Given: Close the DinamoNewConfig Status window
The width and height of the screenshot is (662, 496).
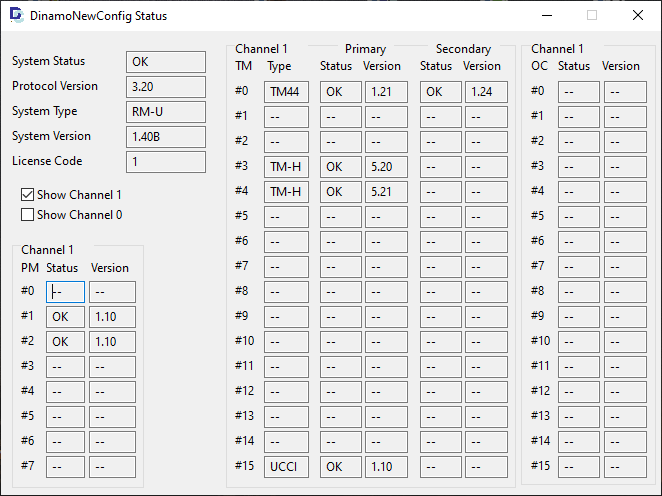Looking at the screenshot, I should point(637,16).
